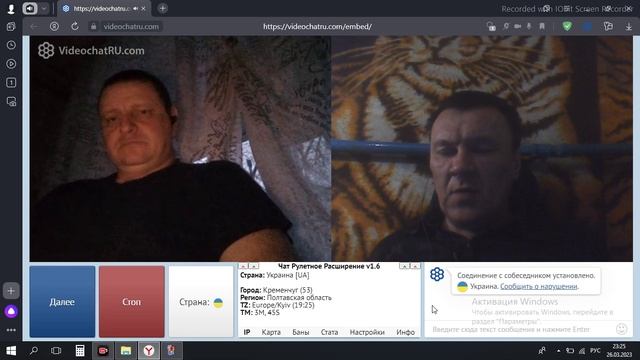
Task: Open the Calculator from taskbar
Action: click(x=80, y=351)
